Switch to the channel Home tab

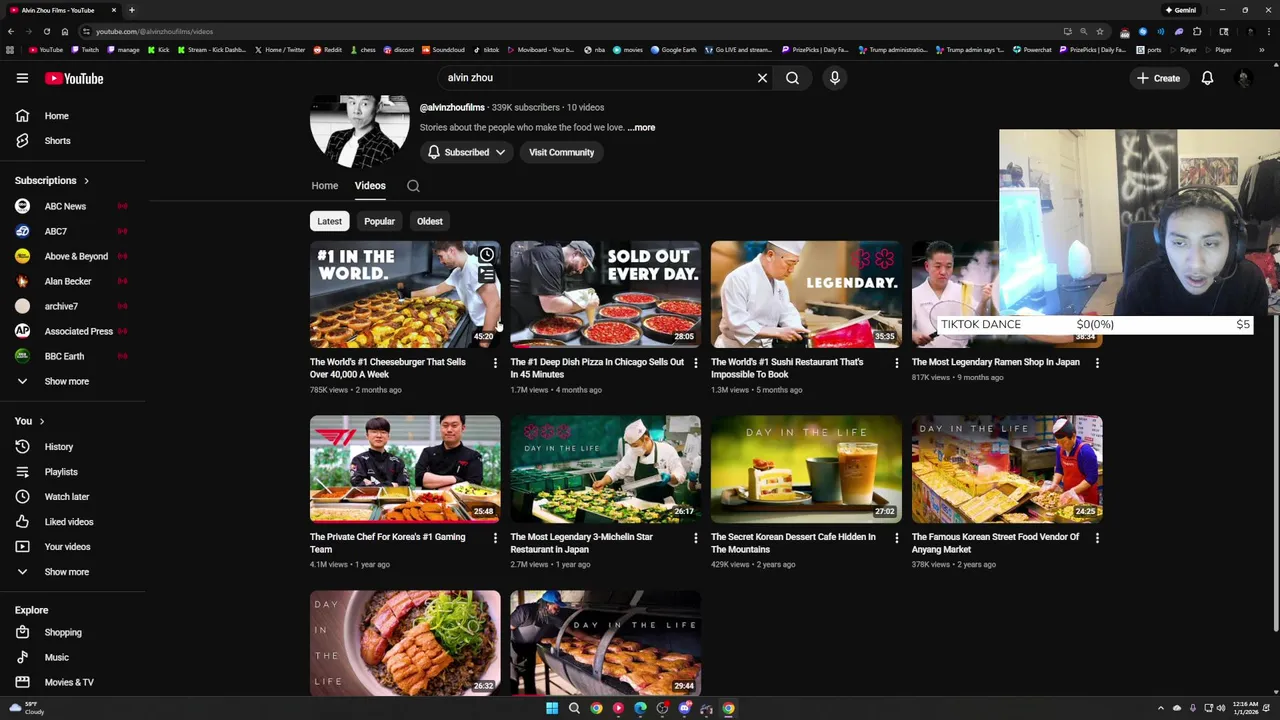pyautogui.click(x=324, y=186)
